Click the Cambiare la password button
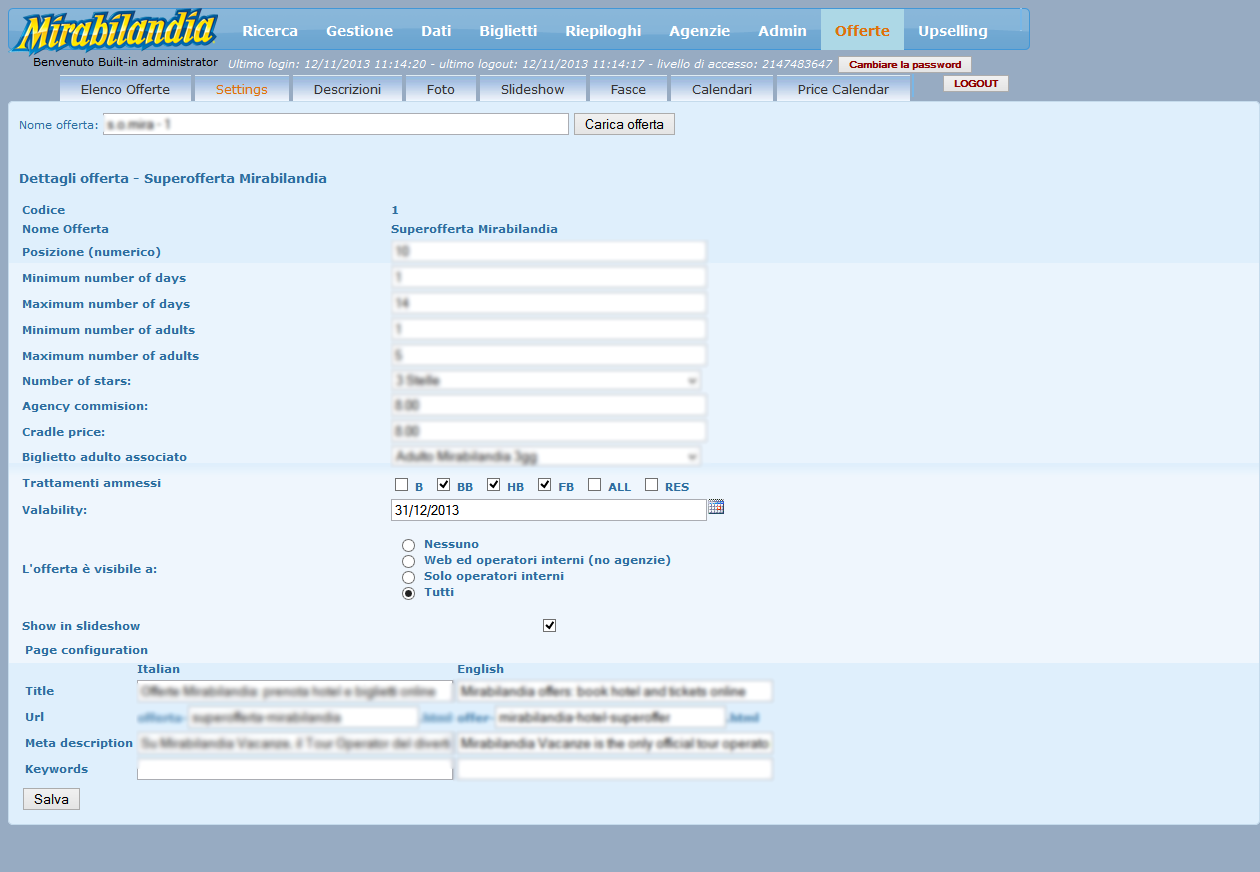This screenshot has width=1260, height=872. tap(905, 64)
